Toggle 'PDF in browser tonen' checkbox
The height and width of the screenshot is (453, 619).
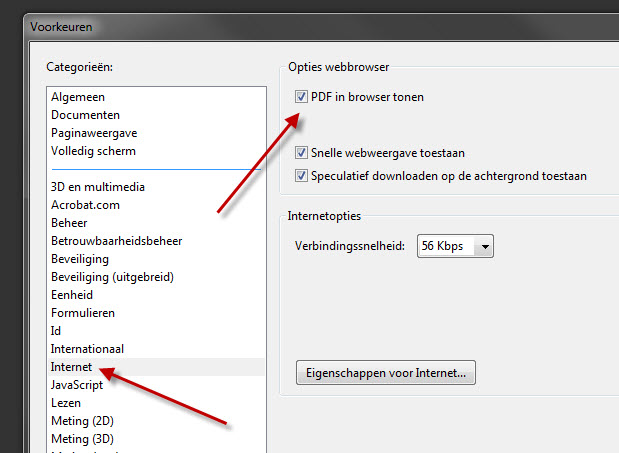[301, 97]
